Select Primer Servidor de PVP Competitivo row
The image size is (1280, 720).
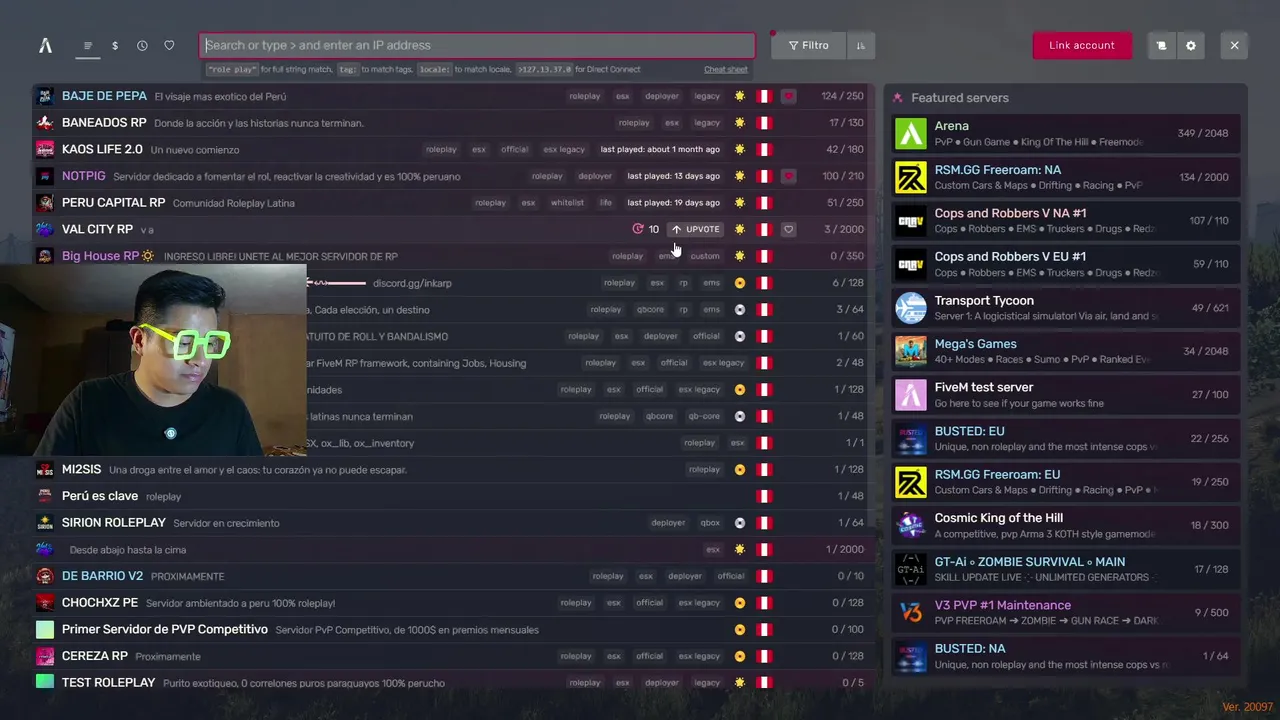[x=454, y=629]
